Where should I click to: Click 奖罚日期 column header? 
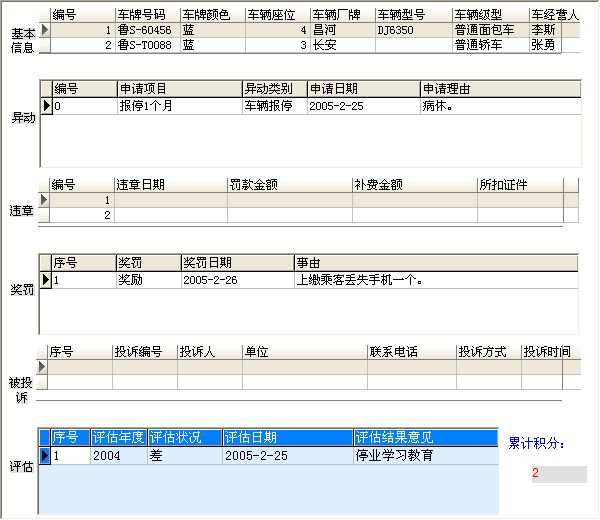coord(238,263)
